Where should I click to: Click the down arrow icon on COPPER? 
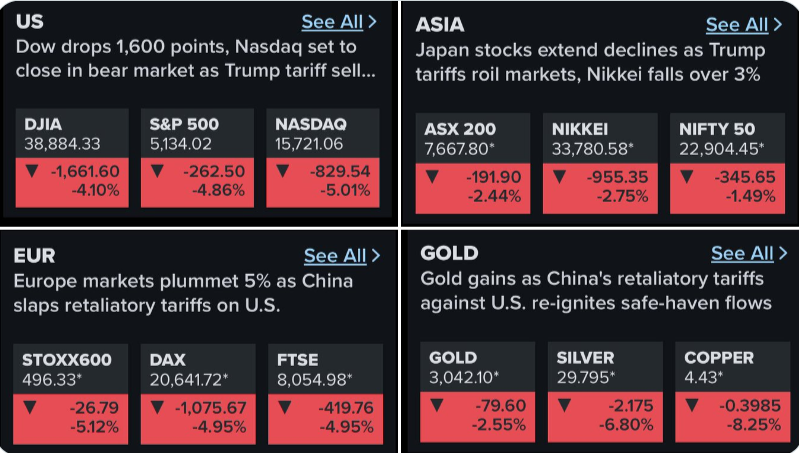click(x=693, y=405)
